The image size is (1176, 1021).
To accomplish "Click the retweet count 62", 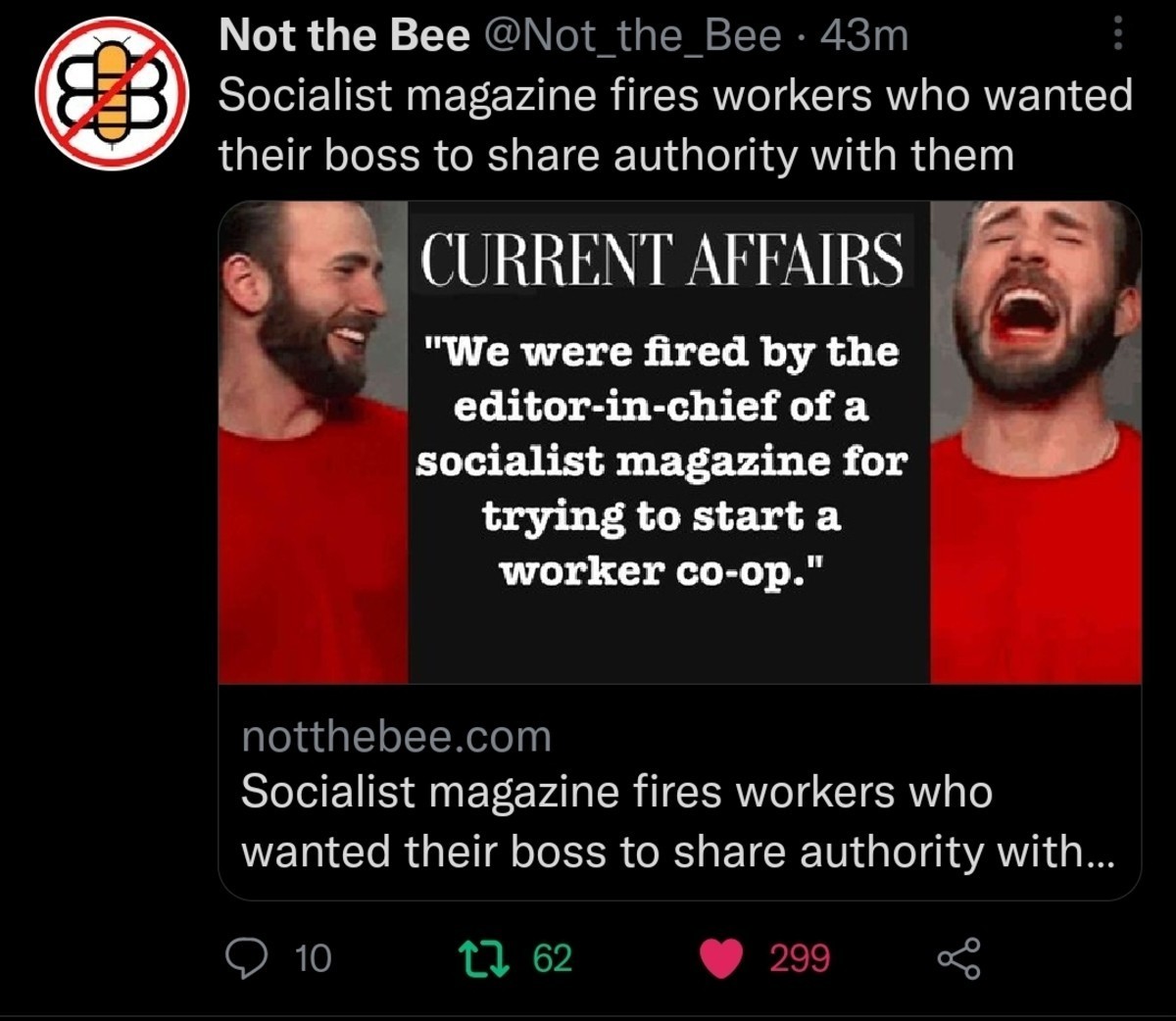I will 553,958.
